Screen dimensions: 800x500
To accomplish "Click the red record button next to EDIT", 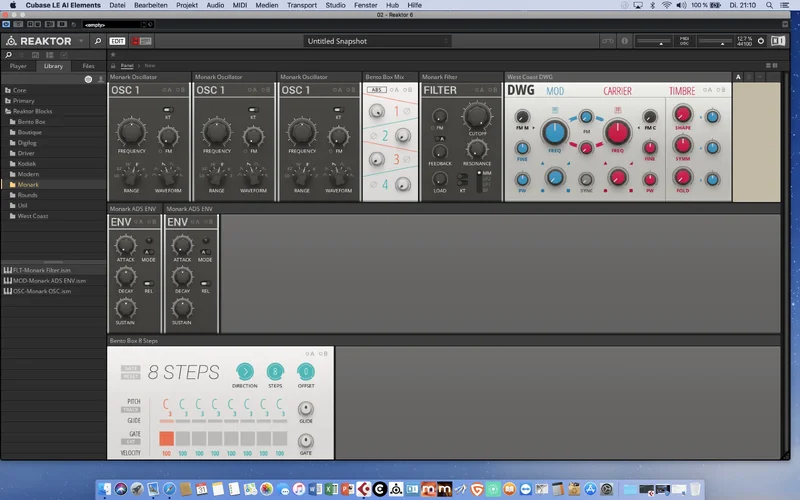I will pos(133,41).
